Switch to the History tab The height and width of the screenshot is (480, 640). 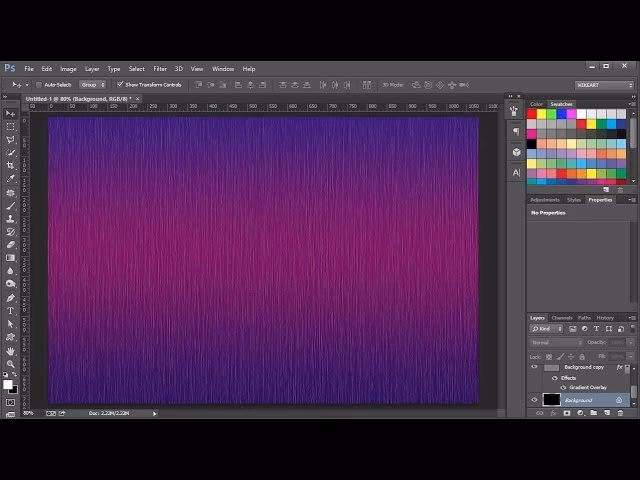[x=605, y=318]
